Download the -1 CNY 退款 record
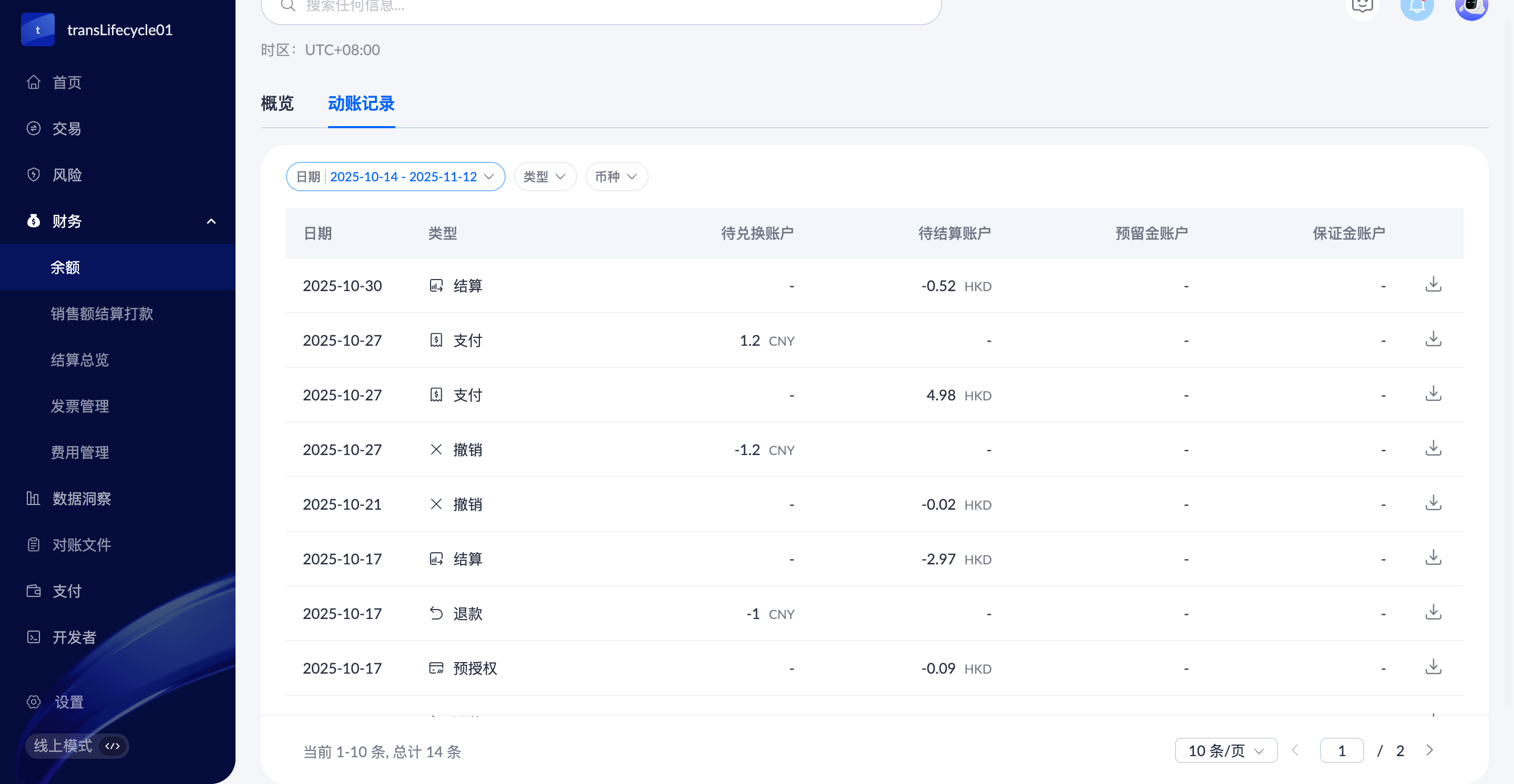Viewport: 1514px width, 784px height. (1433, 613)
